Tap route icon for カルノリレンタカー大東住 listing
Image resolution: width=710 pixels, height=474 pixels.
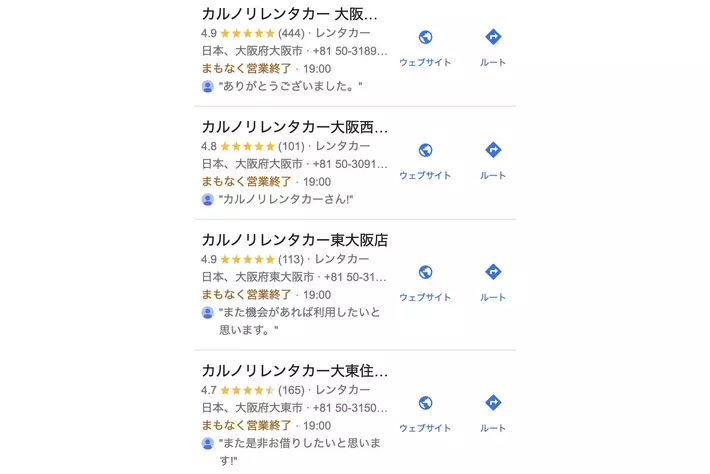[492, 403]
